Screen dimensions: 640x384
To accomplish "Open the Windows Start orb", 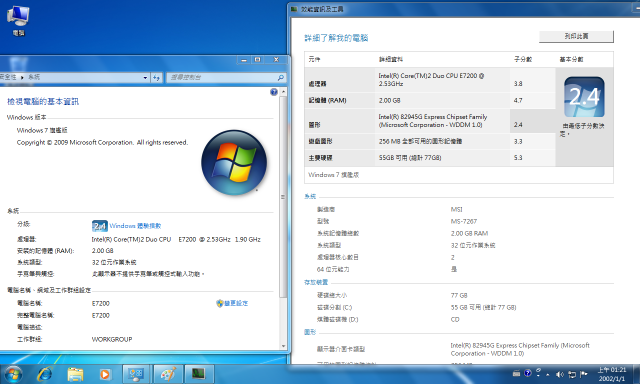I will click(x=13, y=374).
